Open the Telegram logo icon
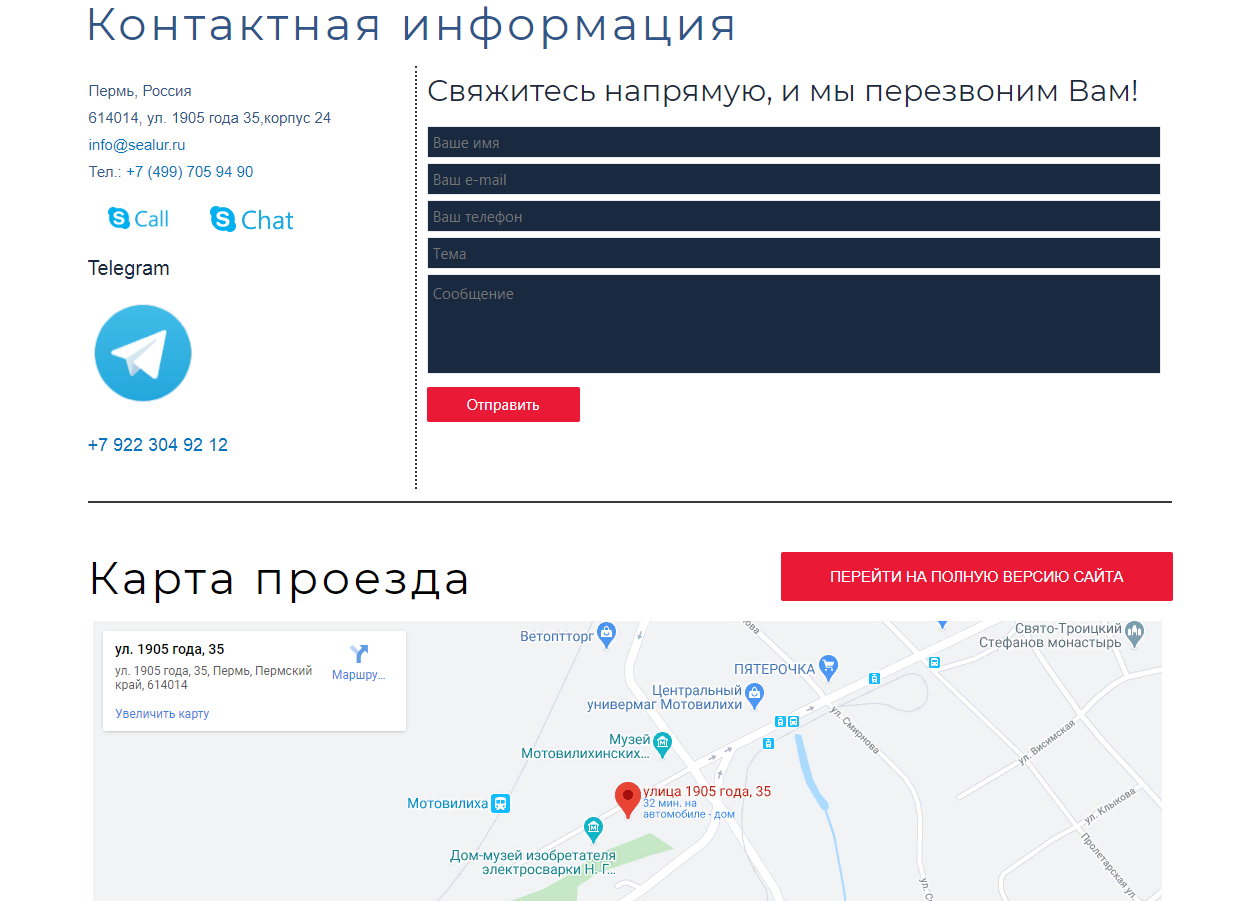Screen dimensions: 1257x901 pos(143,353)
